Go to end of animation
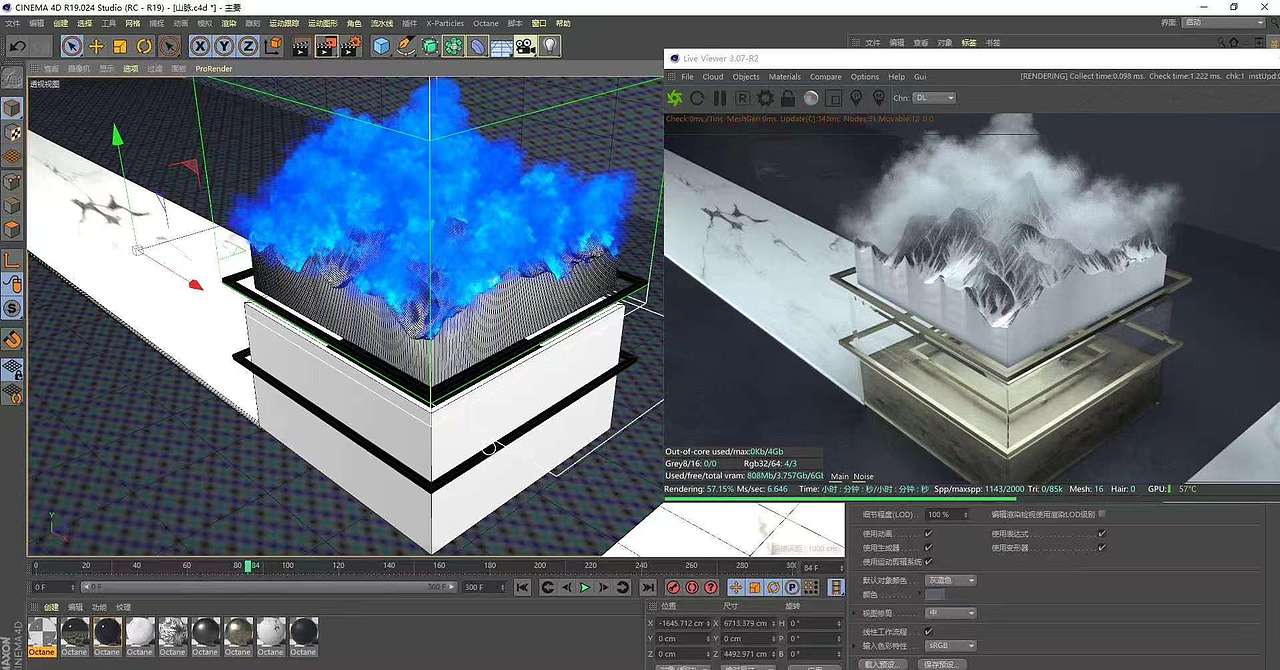The height and width of the screenshot is (670, 1280). [648, 587]
